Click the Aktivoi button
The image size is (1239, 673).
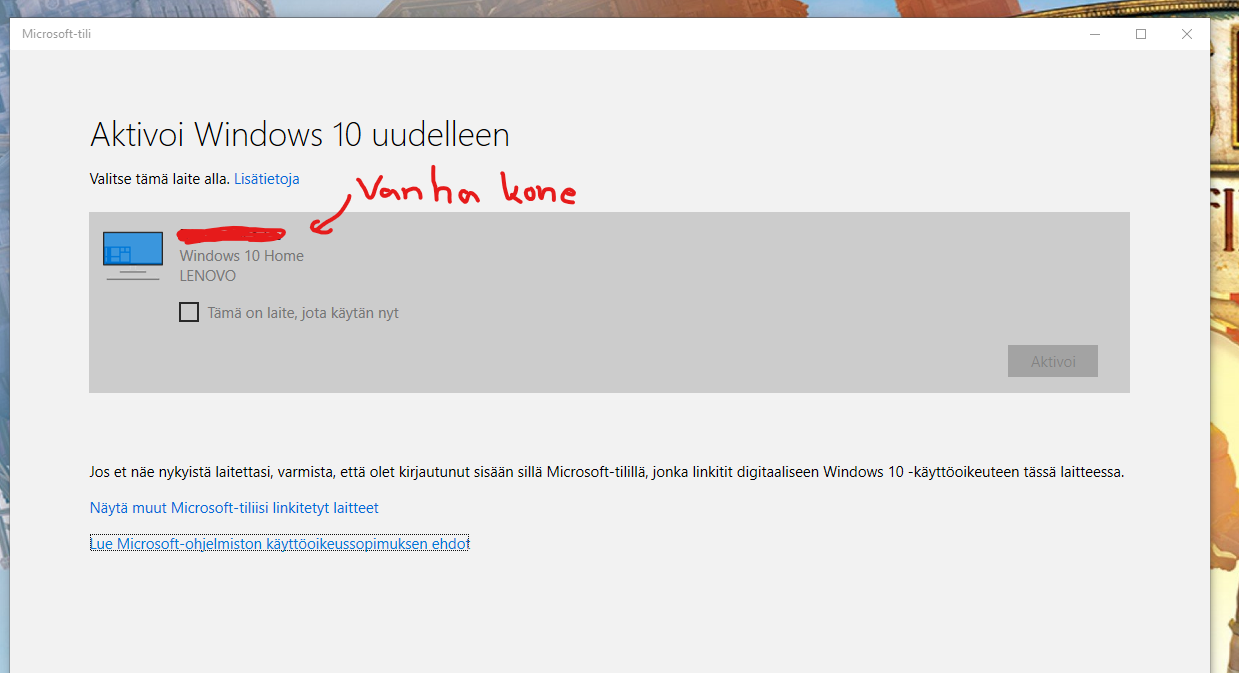click(1052, 361)
